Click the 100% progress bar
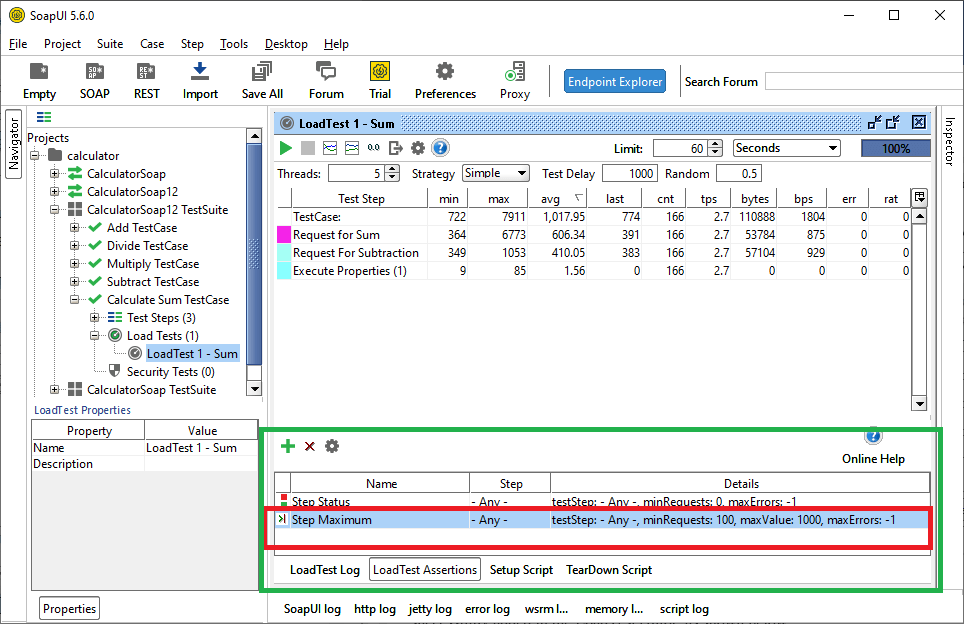 tap(895, 148)
